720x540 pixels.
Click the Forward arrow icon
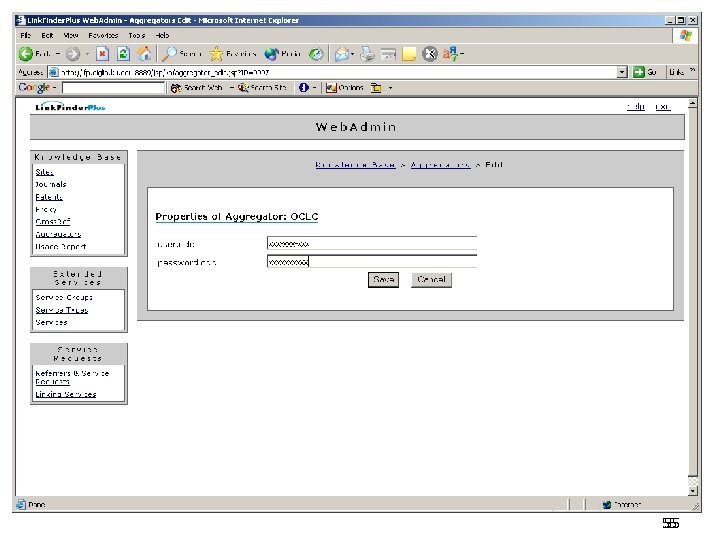pyautogui.click(x=73, y=54)
